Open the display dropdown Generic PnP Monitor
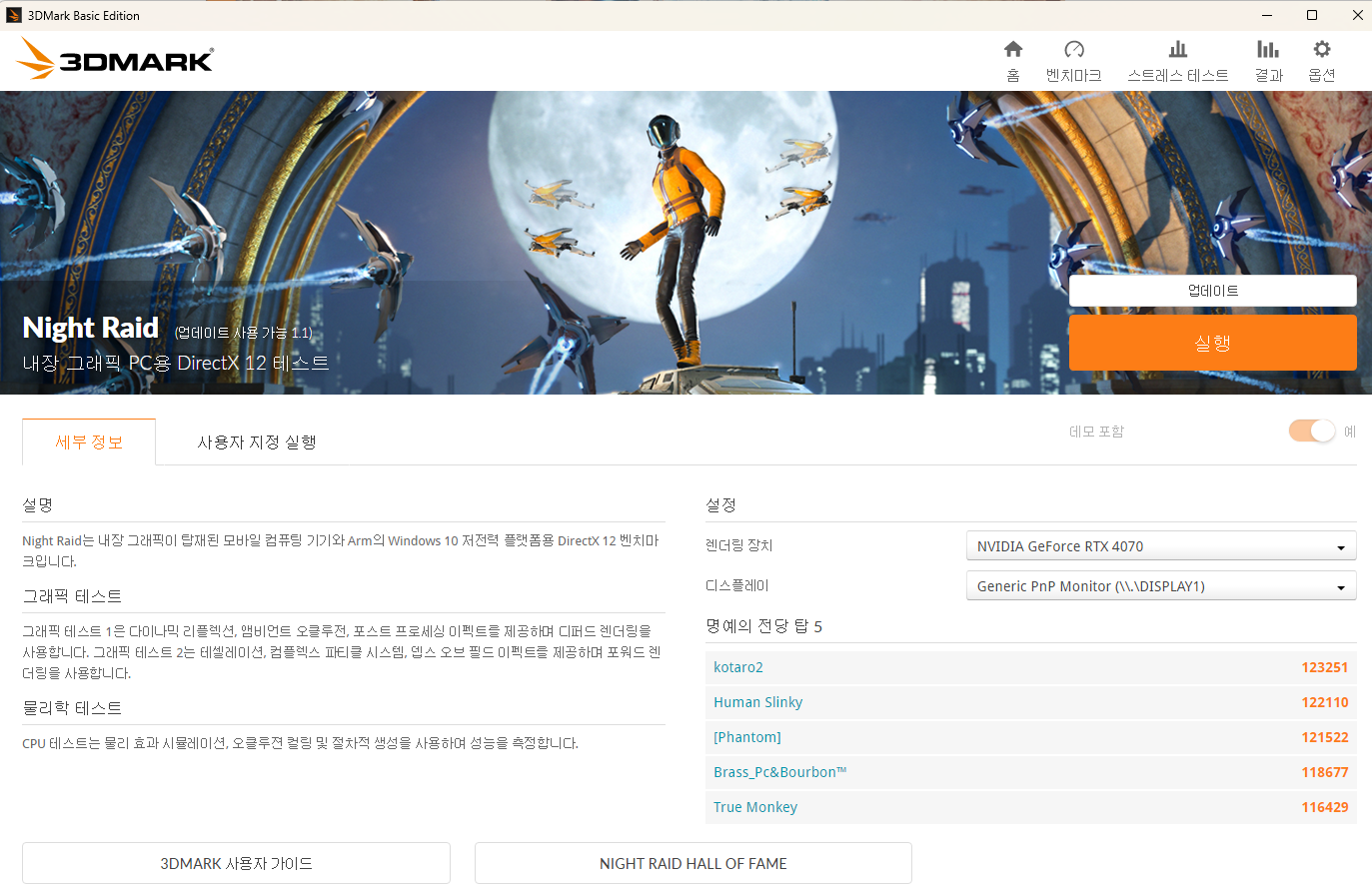Screen dimensions: 1372x889 pyautogui.click(x=1161, y=586)
